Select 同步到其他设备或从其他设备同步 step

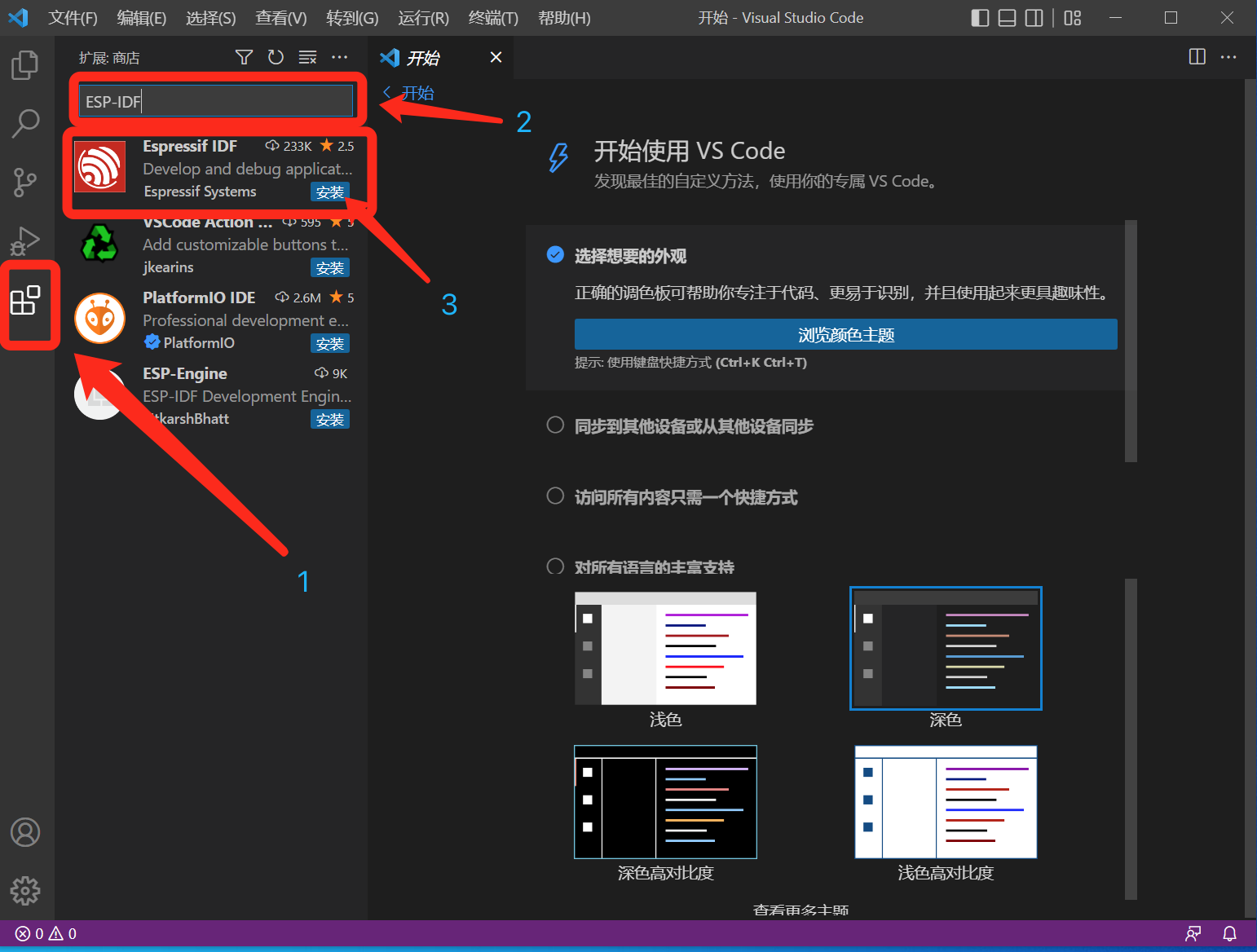(694, 426)
